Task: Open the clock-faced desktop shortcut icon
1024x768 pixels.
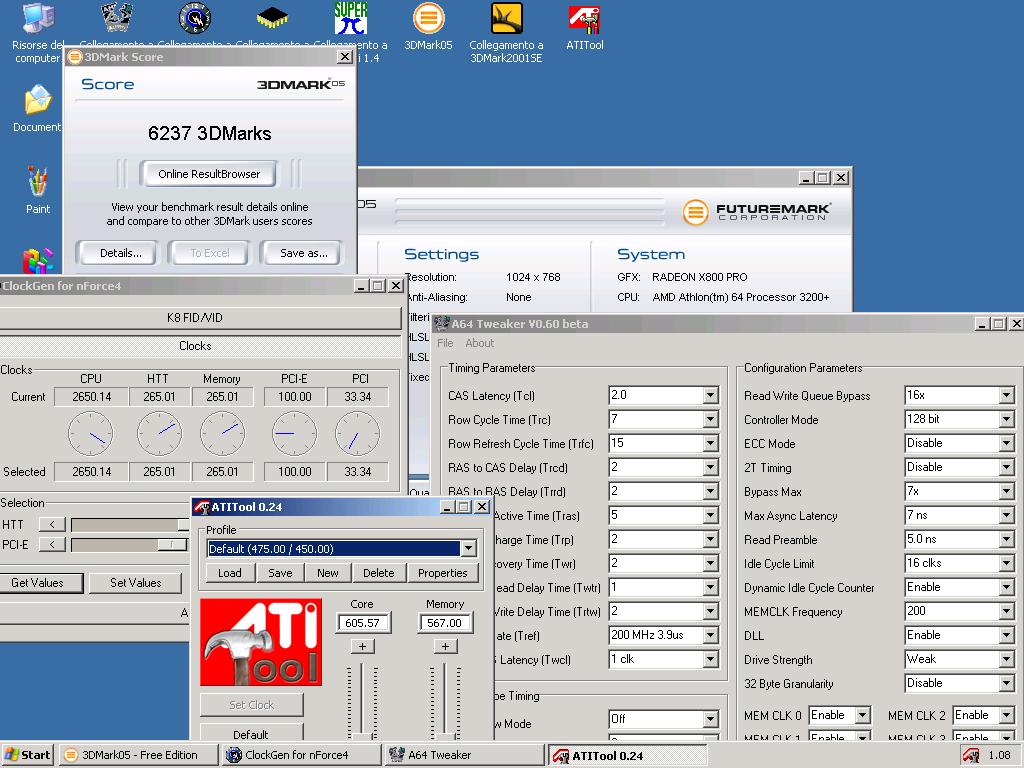Action: 195,18
